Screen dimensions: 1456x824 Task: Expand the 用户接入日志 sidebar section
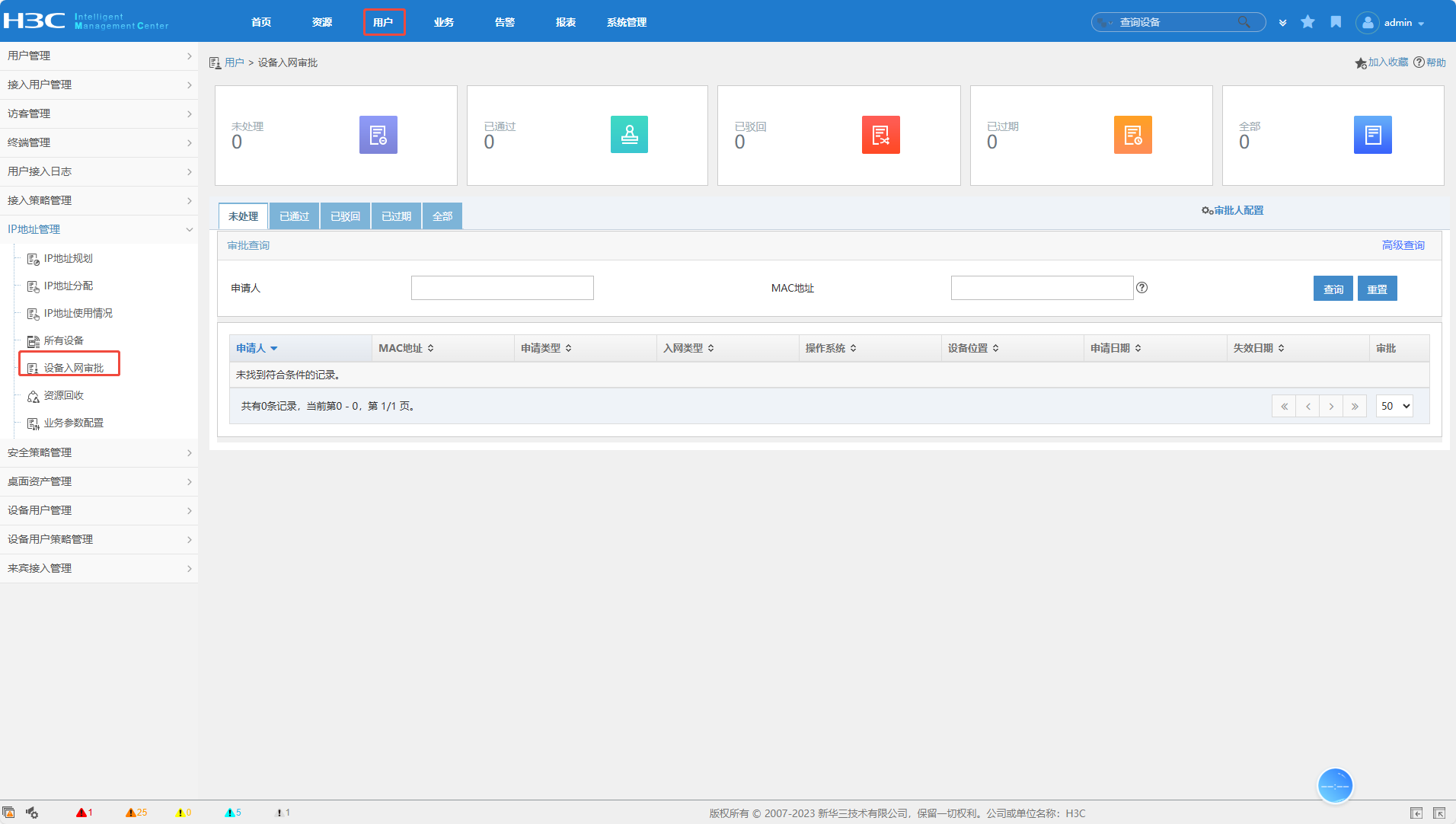tap(99, 171)
